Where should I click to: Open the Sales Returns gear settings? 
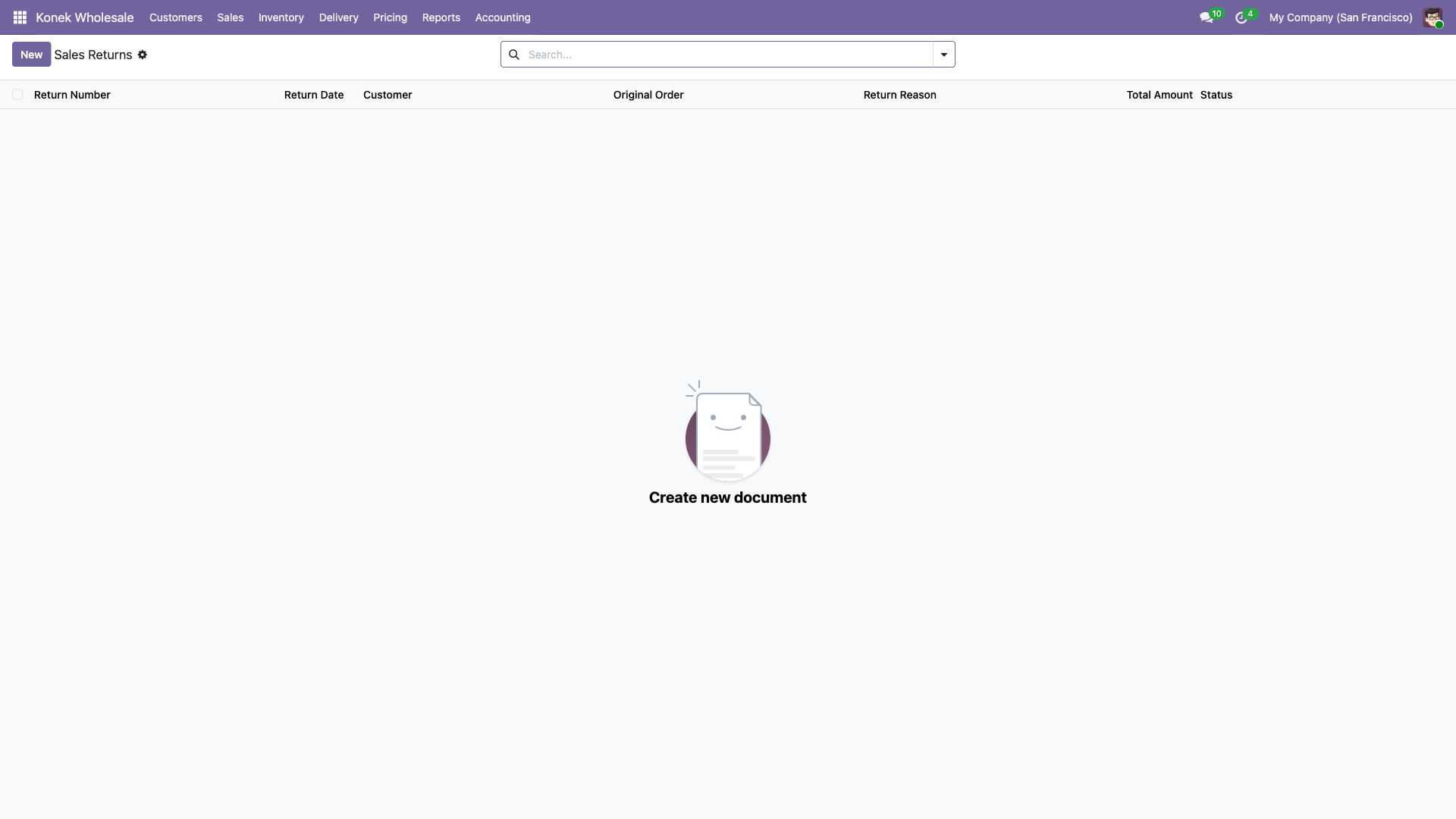tap(143, 55)
